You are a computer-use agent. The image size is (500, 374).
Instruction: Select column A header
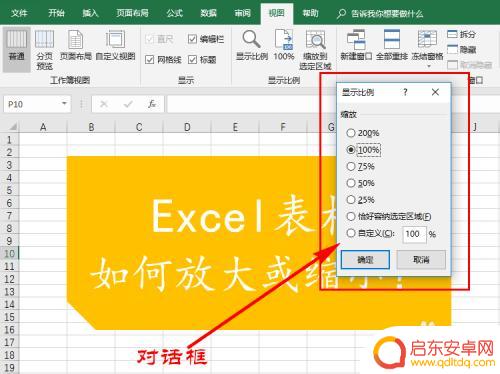43,127
